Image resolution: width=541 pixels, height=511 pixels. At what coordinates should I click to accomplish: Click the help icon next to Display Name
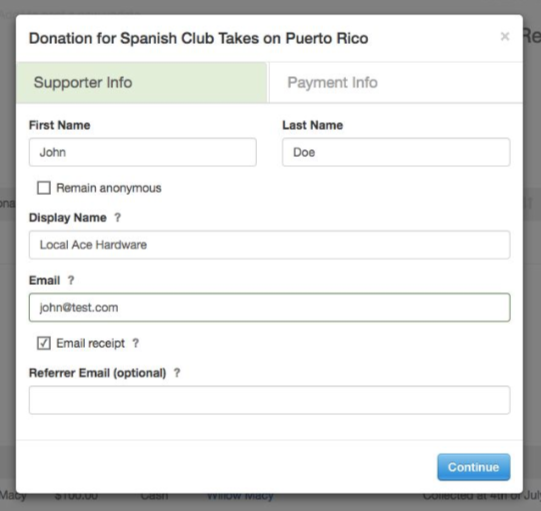(118, 217)
